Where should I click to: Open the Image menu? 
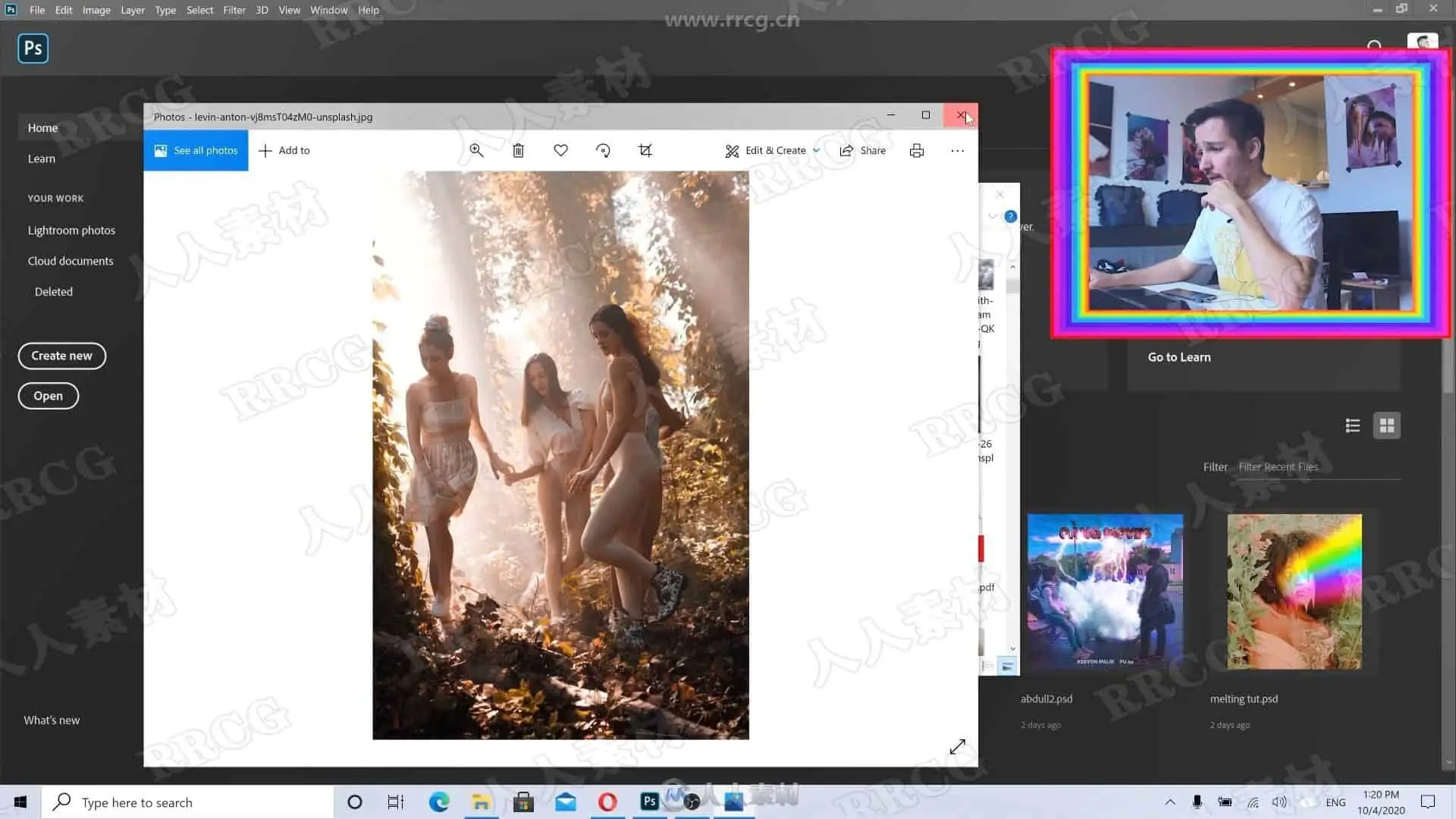point(96,10)
